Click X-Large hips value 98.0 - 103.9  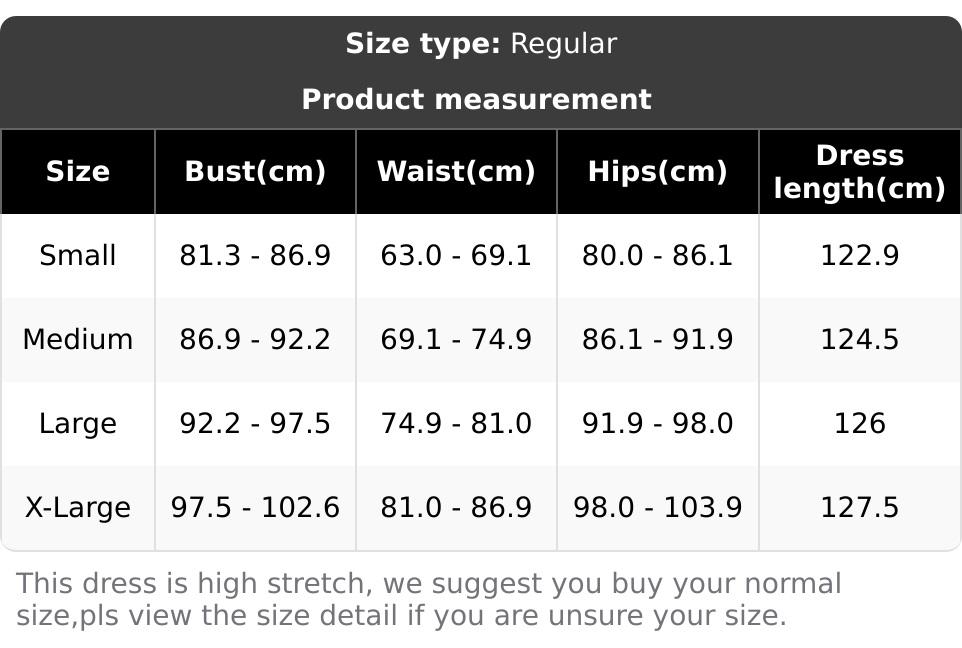pos(657,507)
